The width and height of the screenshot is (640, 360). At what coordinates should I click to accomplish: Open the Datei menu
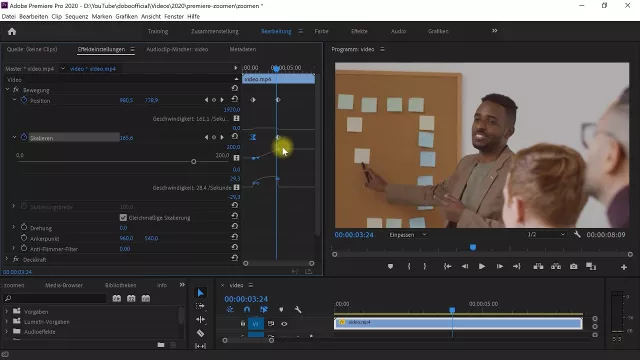tap(9, 16)
